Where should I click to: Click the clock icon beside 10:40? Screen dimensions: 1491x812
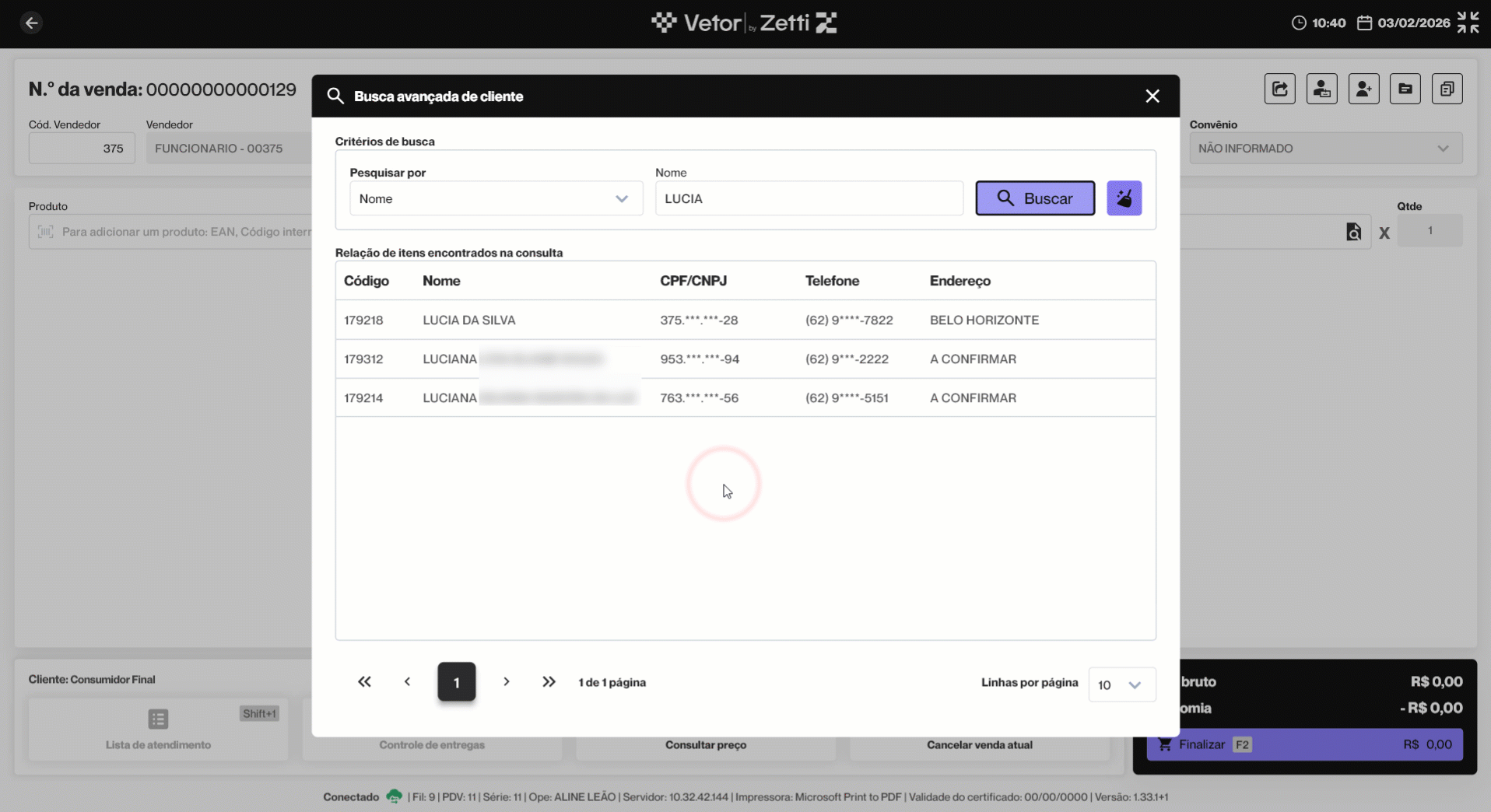(x=1299, y=23)
